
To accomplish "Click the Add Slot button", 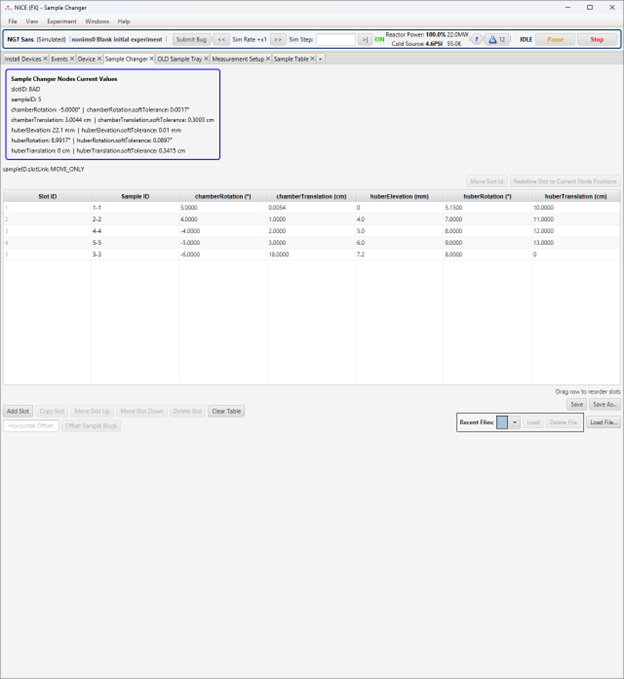I will click(x=18, y=411).
